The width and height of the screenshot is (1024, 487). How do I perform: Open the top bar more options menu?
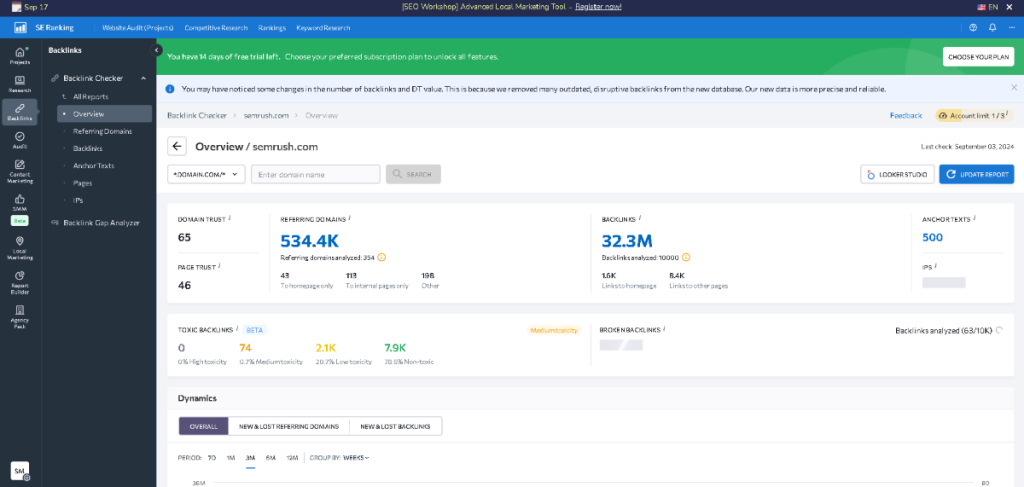[1011, 27]
